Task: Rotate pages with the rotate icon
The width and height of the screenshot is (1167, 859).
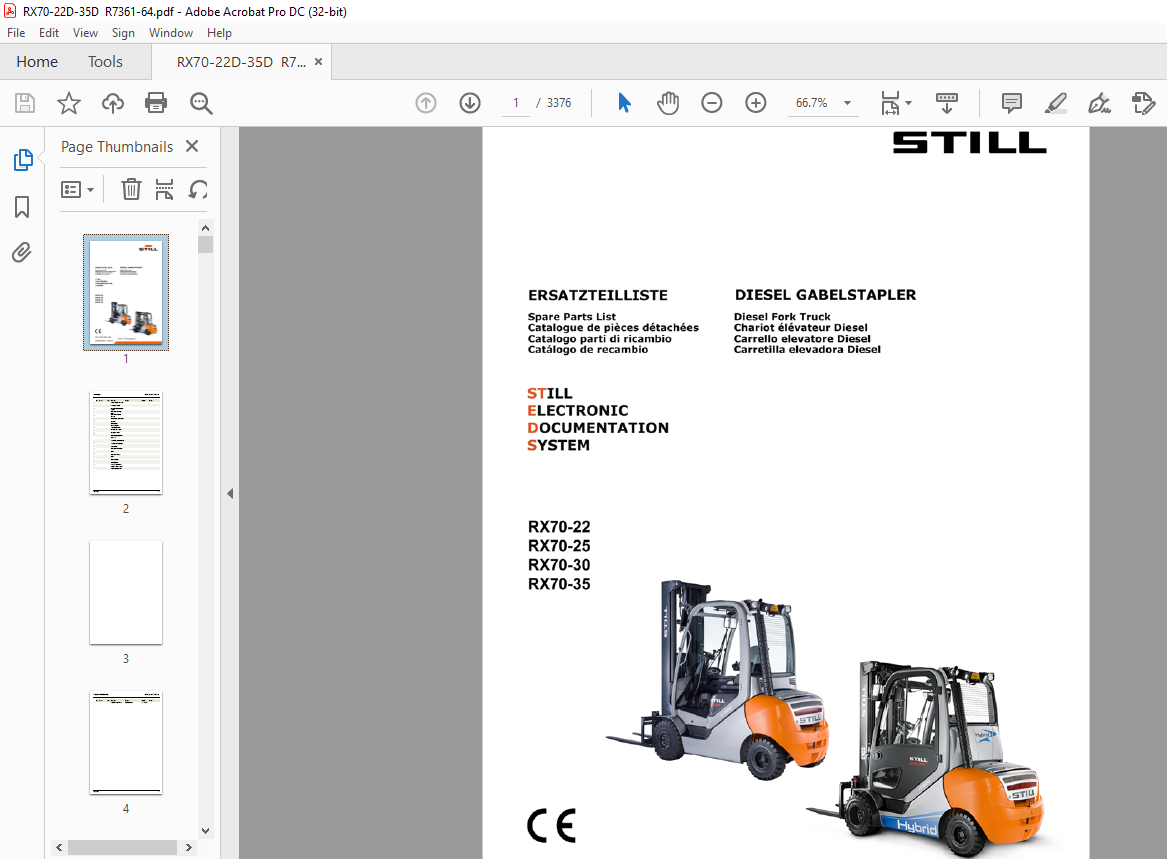Action: (x=197, y=189)
